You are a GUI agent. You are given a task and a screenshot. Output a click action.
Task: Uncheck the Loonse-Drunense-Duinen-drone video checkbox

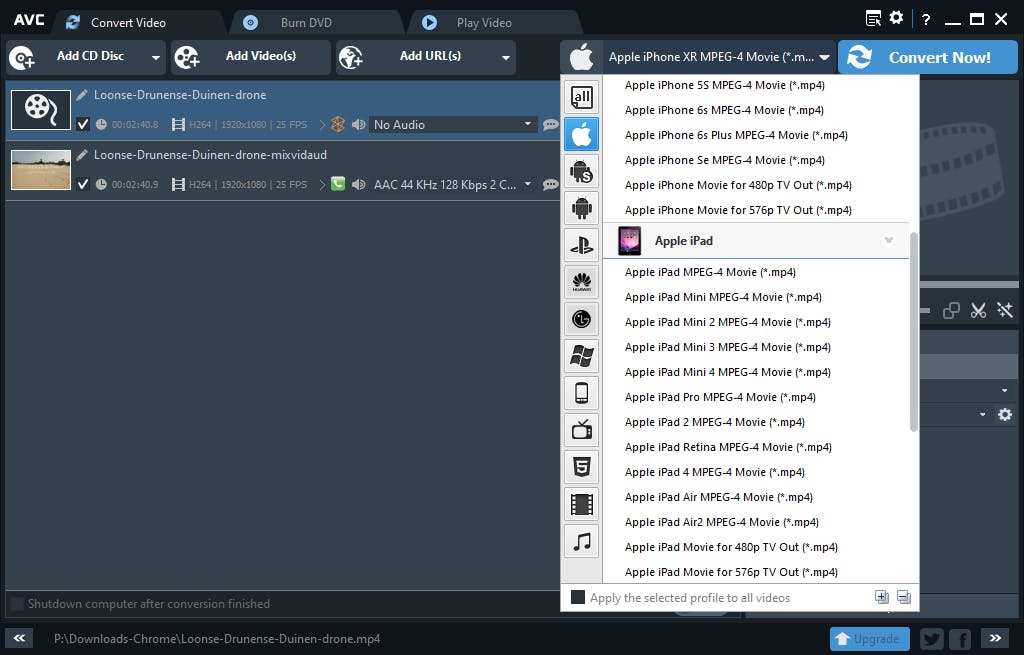coord(83,124)
